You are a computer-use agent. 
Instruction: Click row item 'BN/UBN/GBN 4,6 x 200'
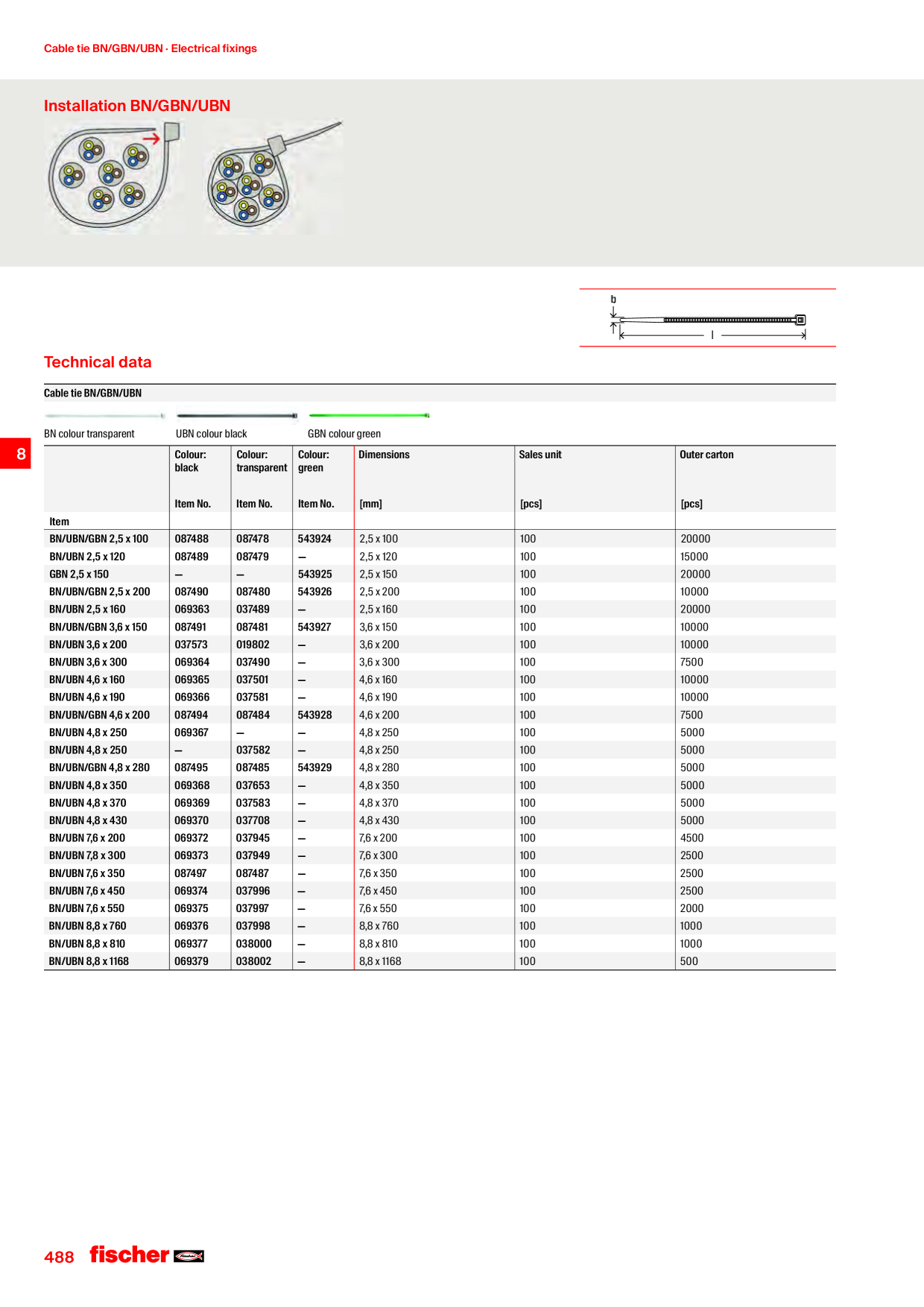click(100, 715)
